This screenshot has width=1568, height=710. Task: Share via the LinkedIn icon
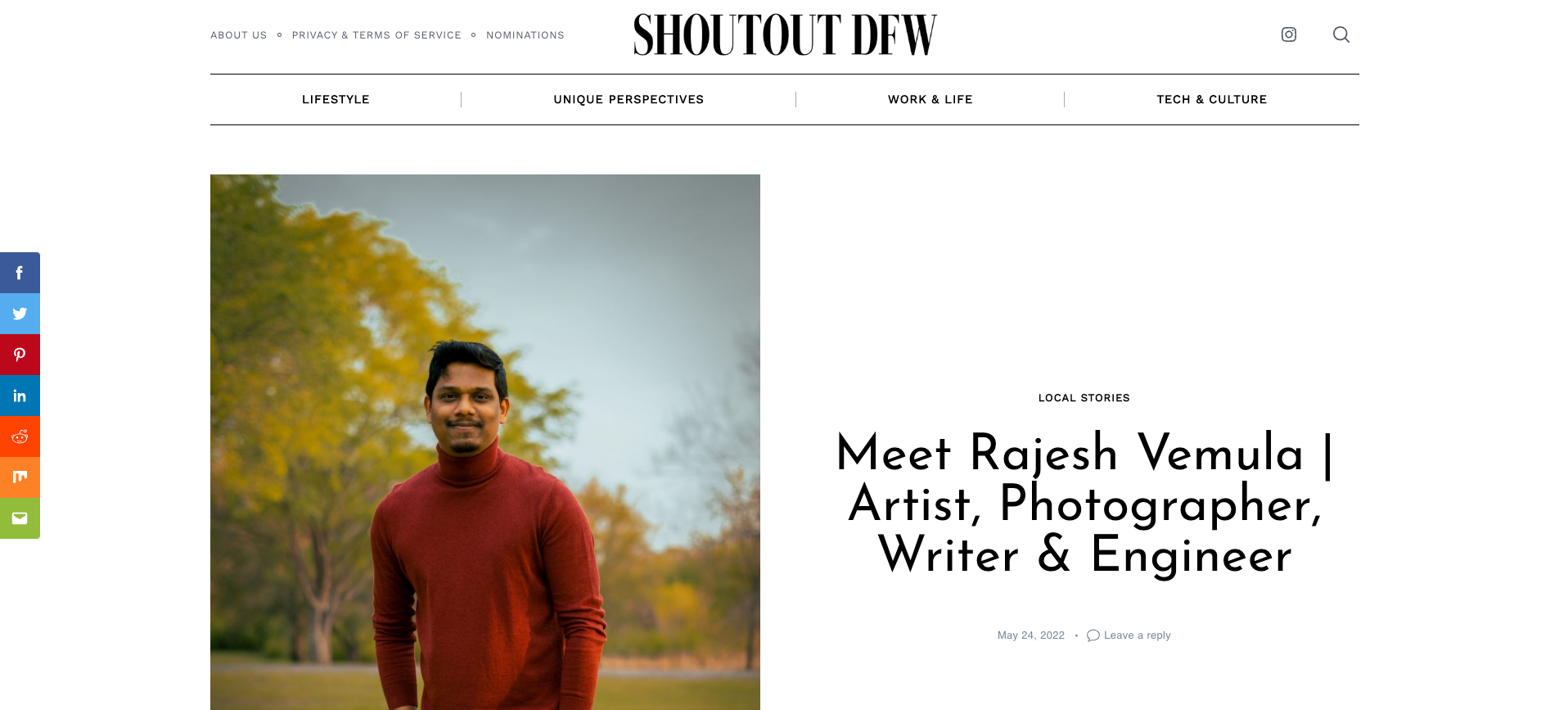20,396
